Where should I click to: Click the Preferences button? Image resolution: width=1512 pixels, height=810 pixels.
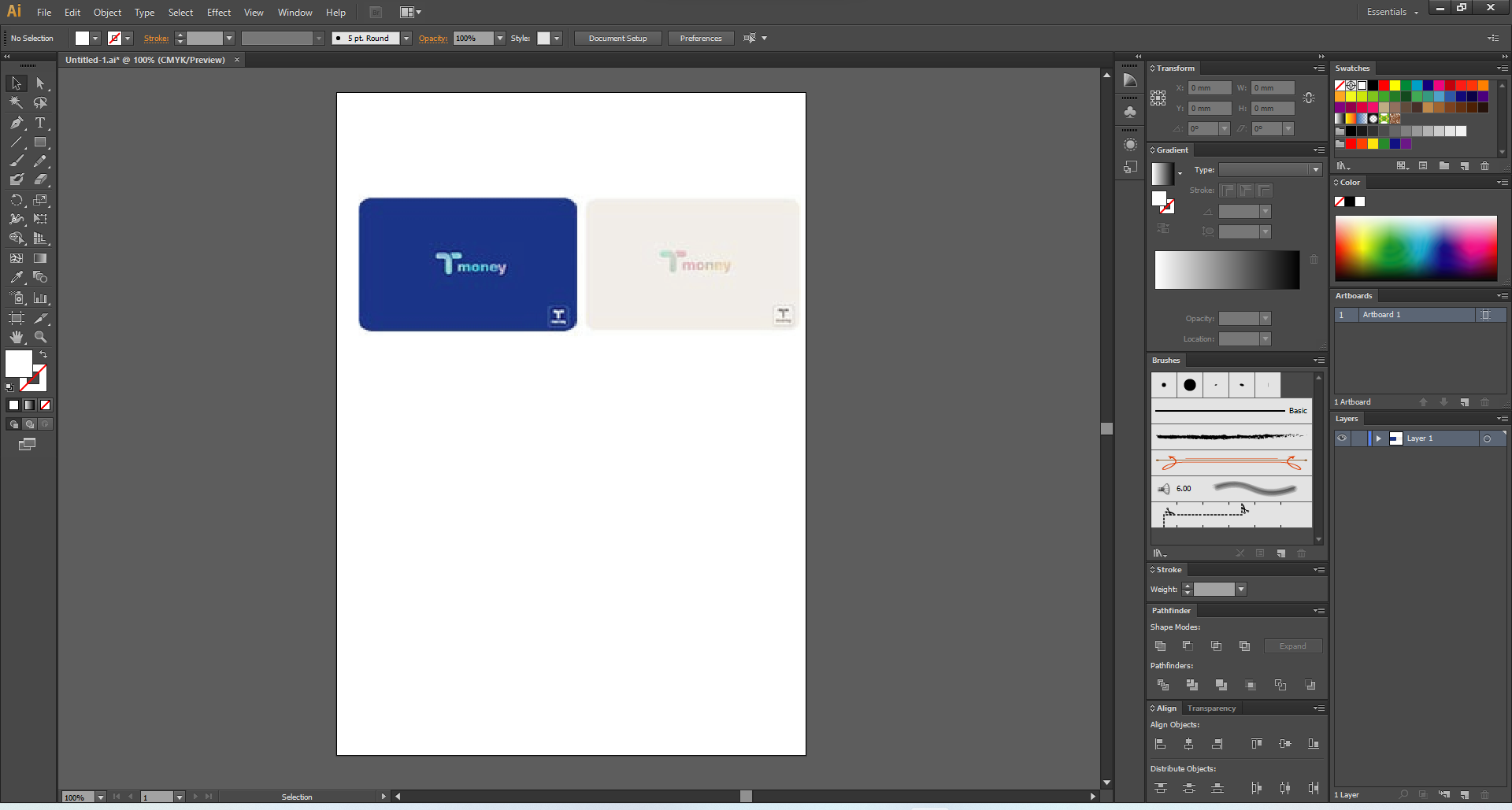[701, 39]
